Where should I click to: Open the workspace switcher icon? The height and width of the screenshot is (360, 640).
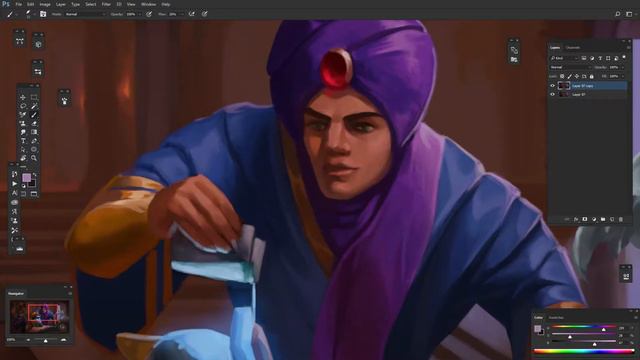(x=629, y=14)
